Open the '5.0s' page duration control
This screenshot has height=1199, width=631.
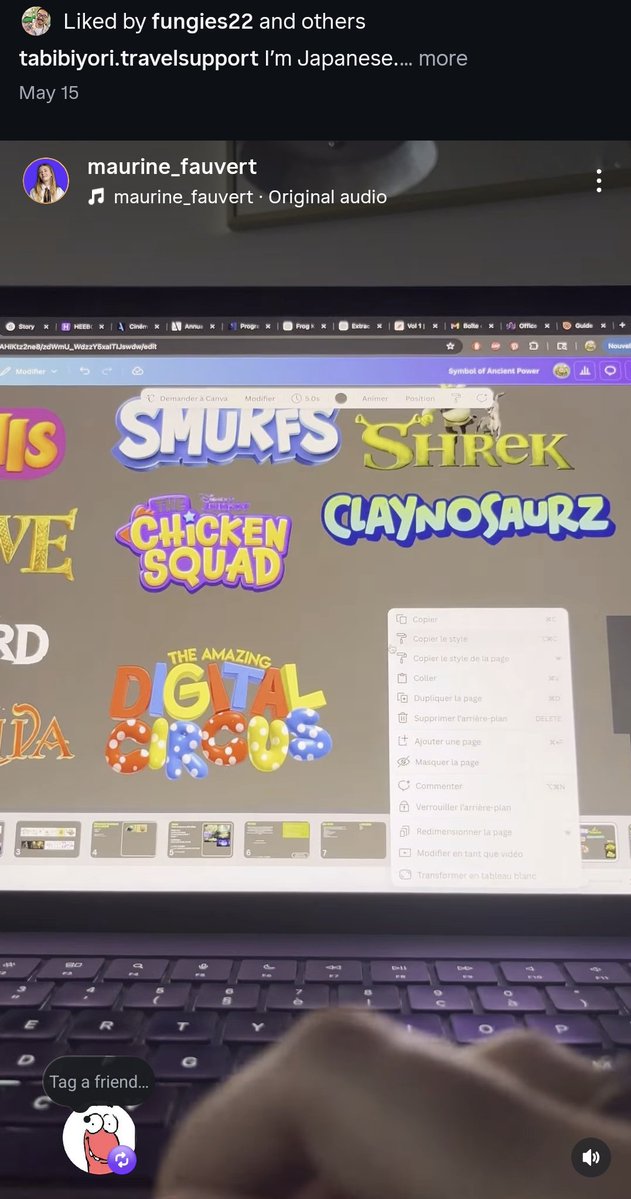pyautogui.click(x=306, y=398)
